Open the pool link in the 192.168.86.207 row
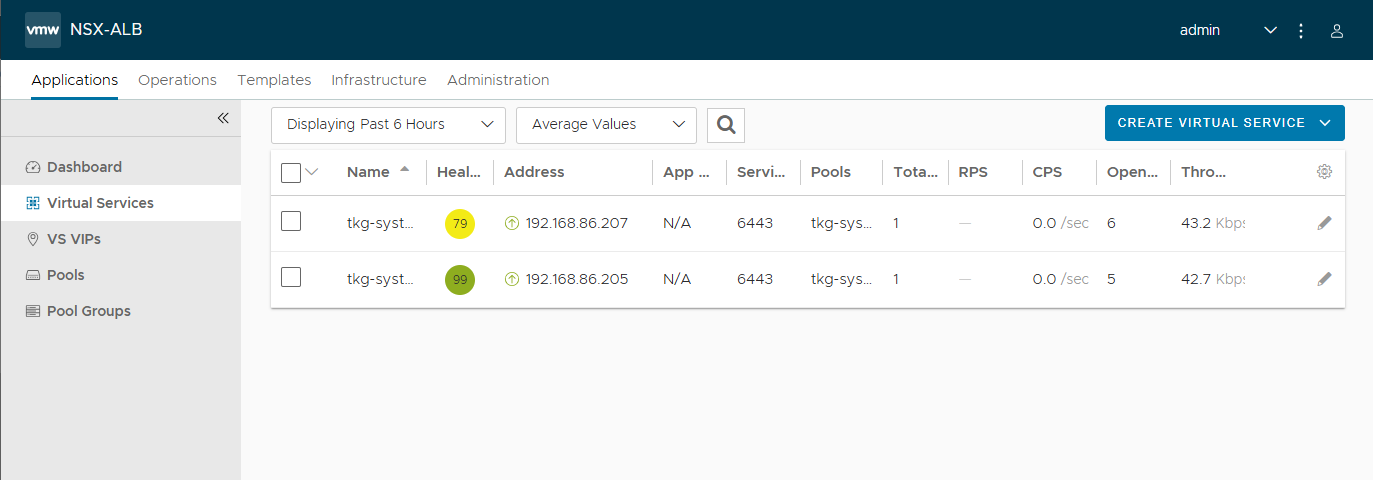The width and height of the screenshot is (1373, 480). (841, 223)
